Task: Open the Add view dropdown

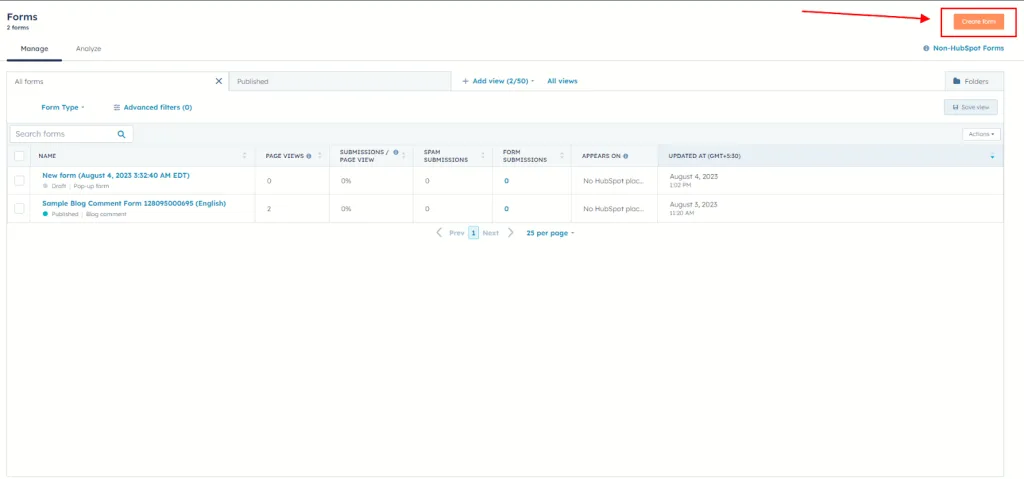Action: [498, 81]
